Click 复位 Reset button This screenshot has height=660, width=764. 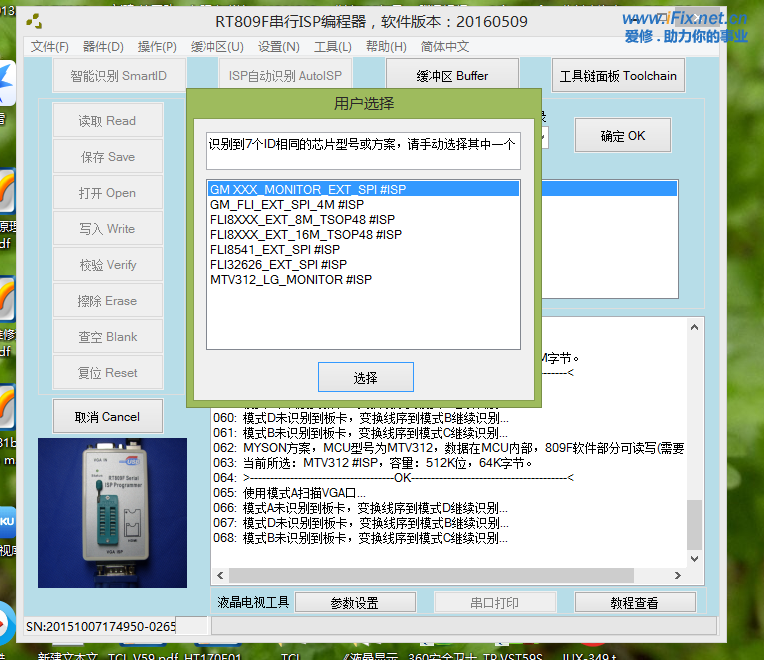tap(108, 373)
